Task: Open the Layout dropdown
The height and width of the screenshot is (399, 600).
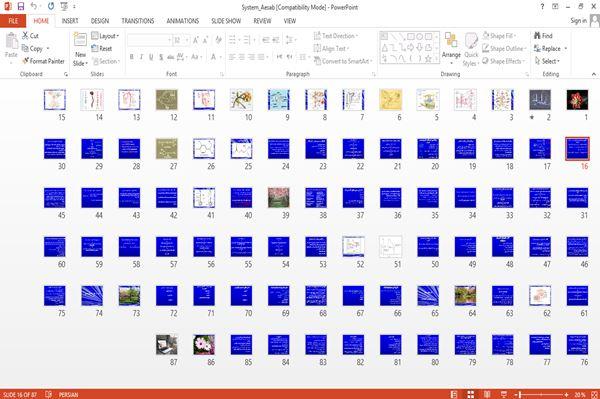Action: 105,36
